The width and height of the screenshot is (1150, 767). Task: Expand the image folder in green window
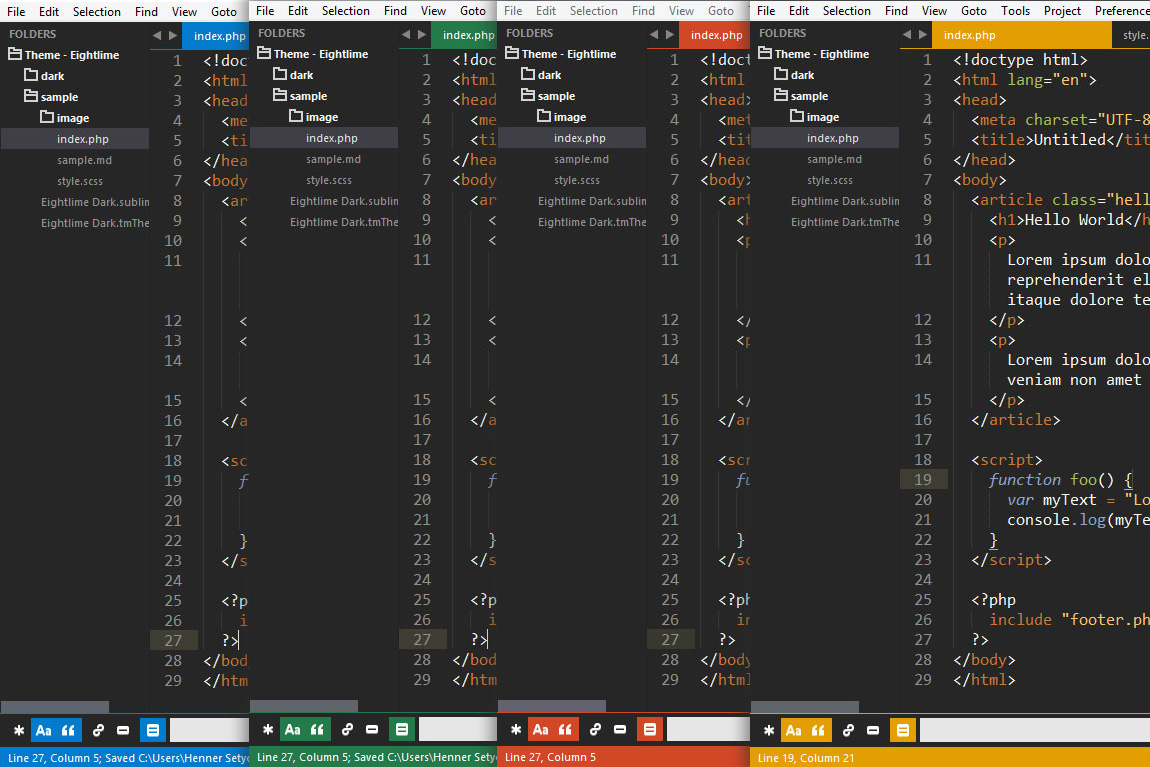296,117
